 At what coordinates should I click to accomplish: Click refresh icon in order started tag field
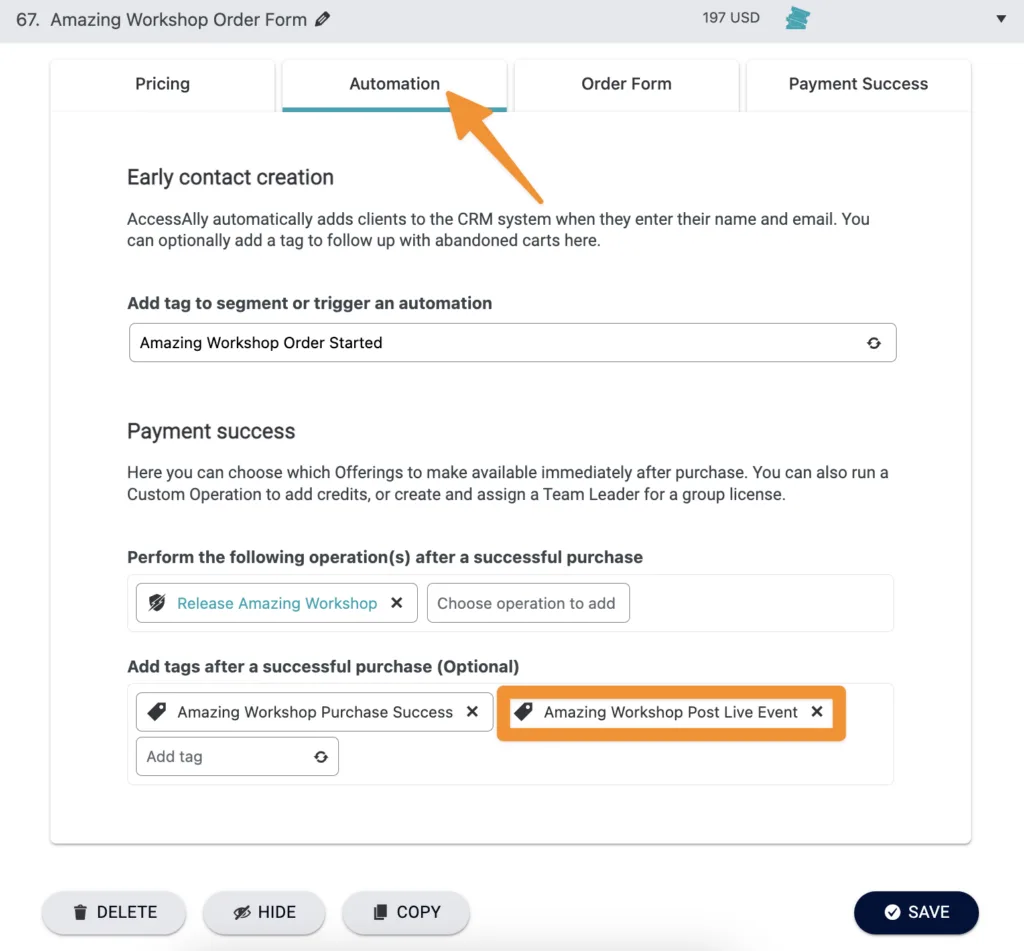tap(873, 343)
